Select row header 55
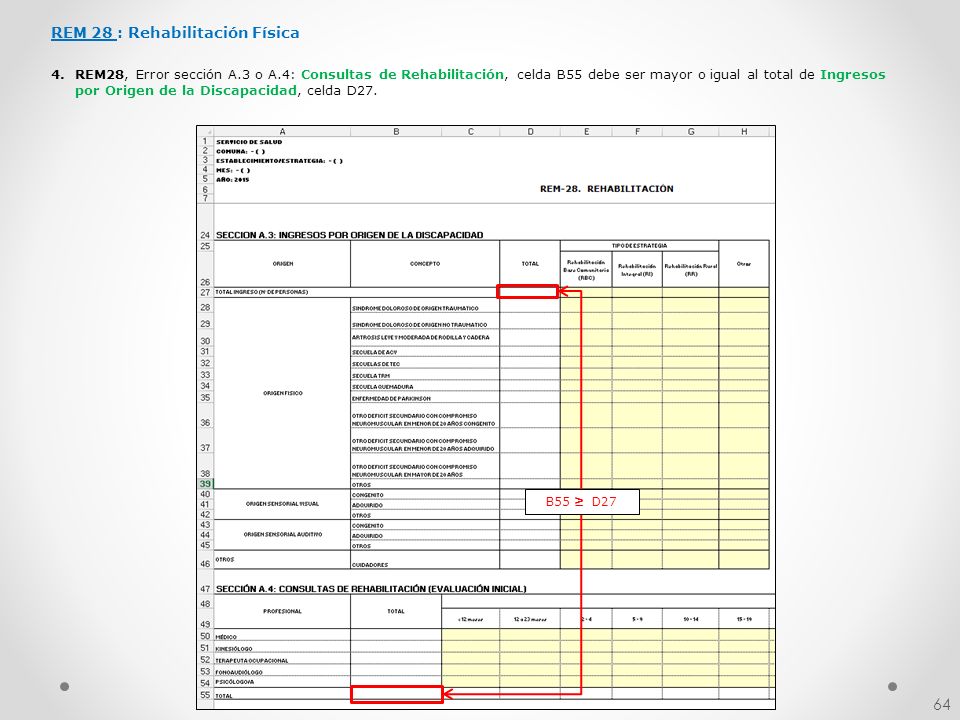This screenshot has height=720, width=960. click(205, 695)
